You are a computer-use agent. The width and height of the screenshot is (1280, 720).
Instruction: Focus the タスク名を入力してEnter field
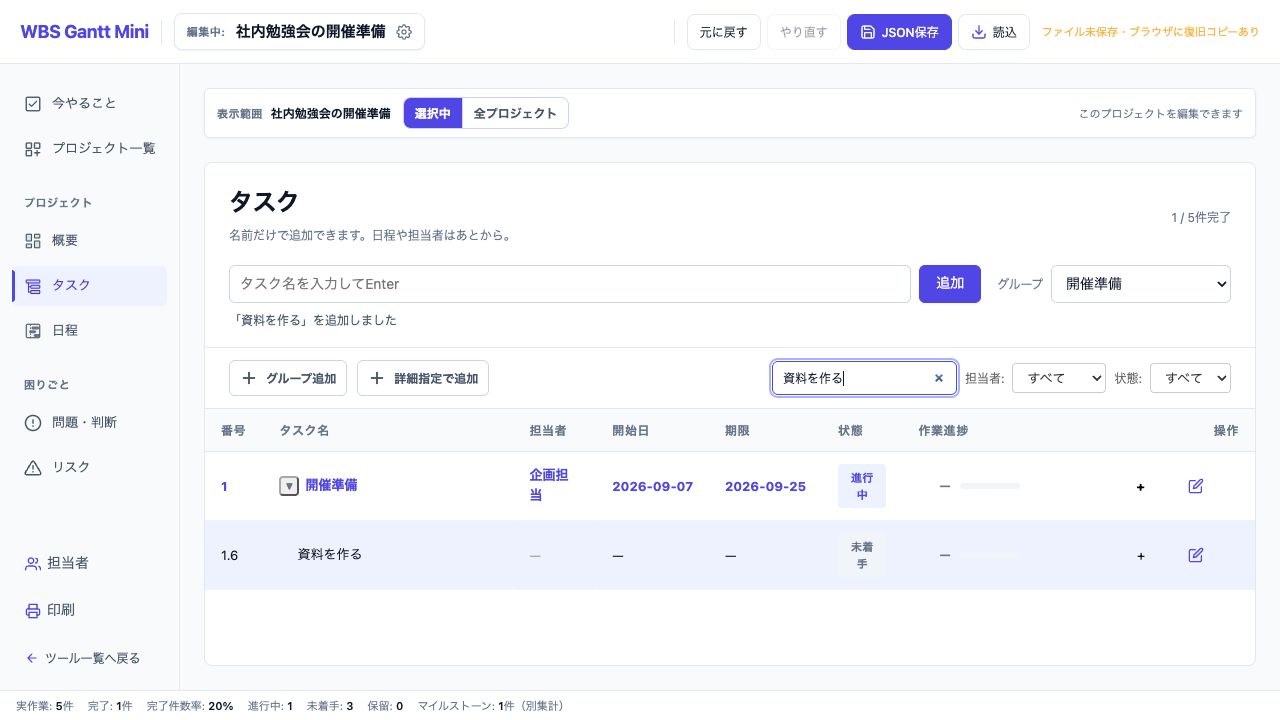point(570,284)
